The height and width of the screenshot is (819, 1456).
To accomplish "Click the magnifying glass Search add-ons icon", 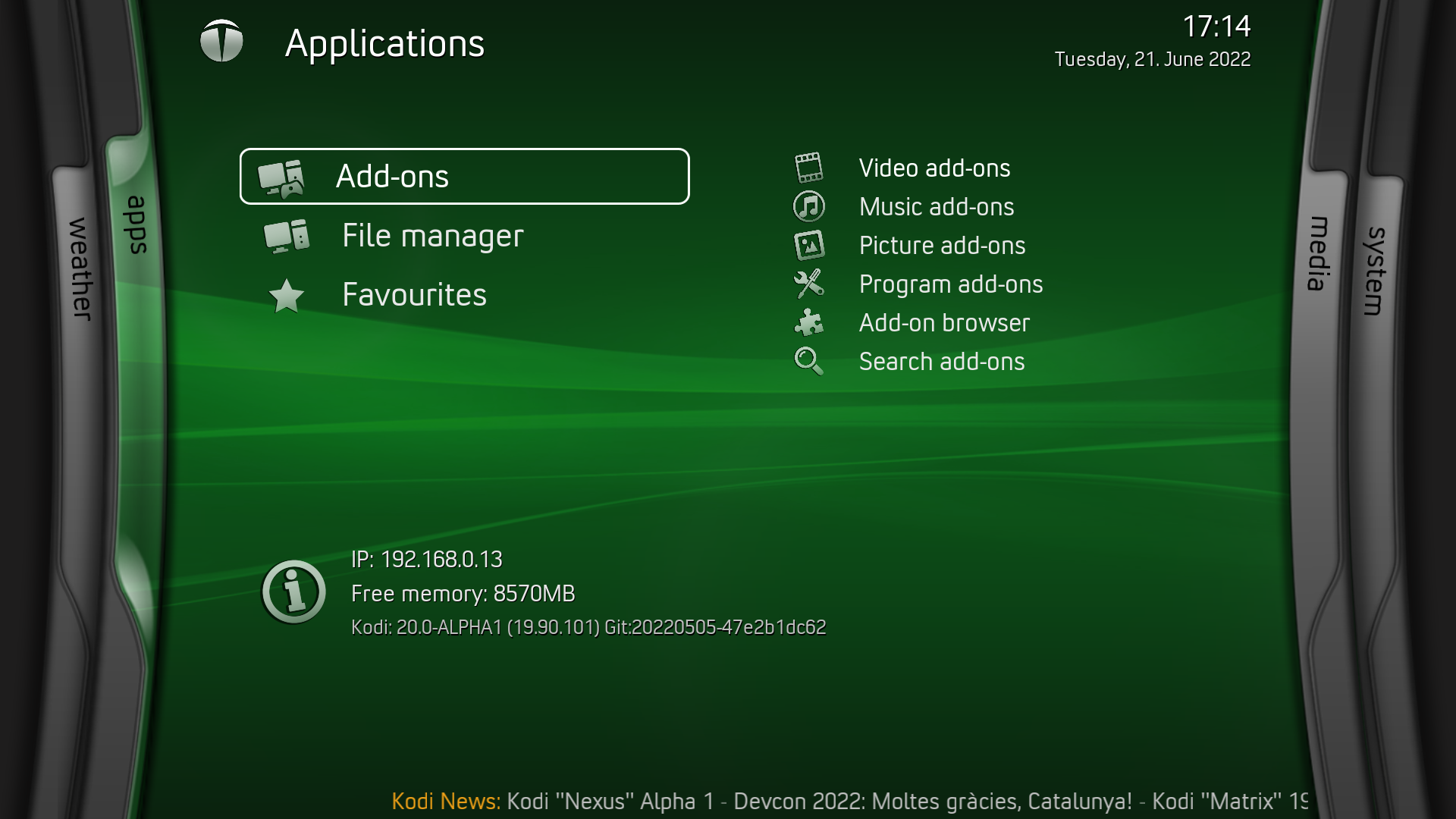I will coord(808,361).
